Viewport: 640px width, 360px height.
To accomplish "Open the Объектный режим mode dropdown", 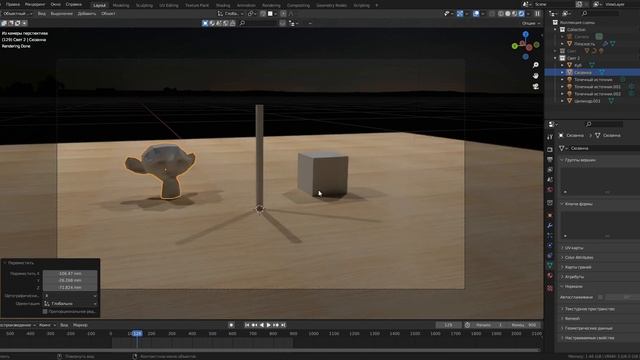I will coord(17,13).
